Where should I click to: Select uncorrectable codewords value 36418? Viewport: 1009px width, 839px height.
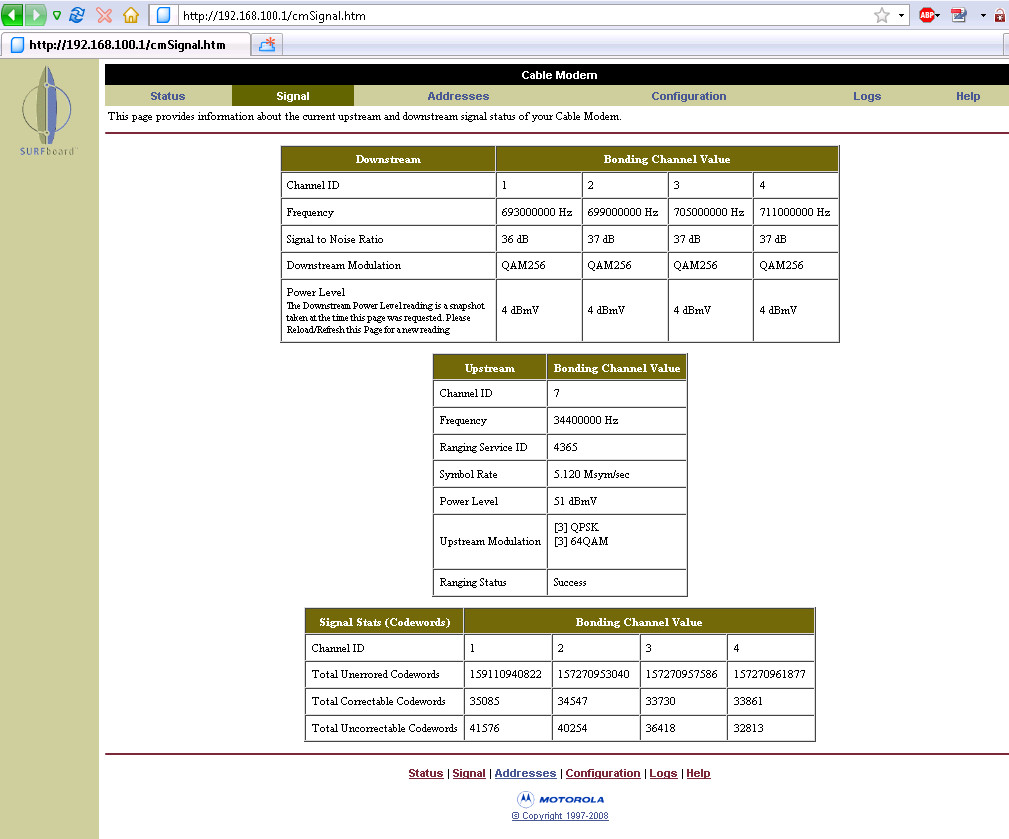(x=660, y=728)
